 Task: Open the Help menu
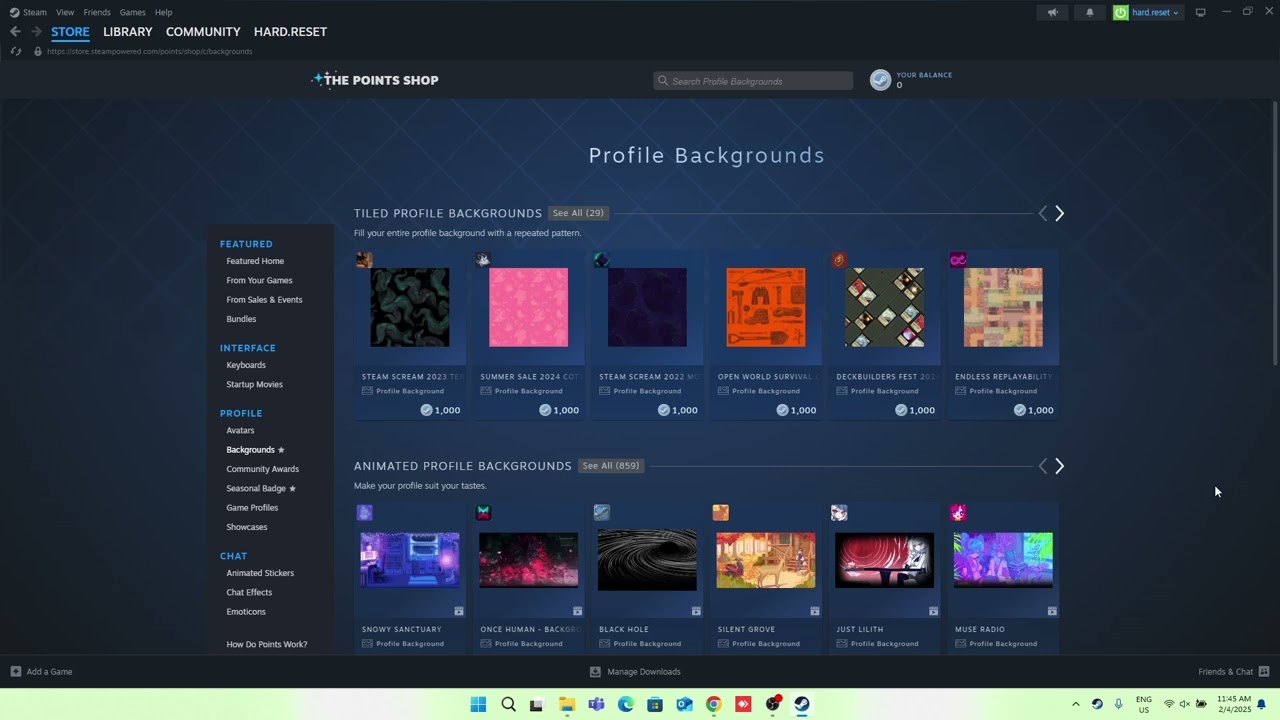click(x=164, y=12)
